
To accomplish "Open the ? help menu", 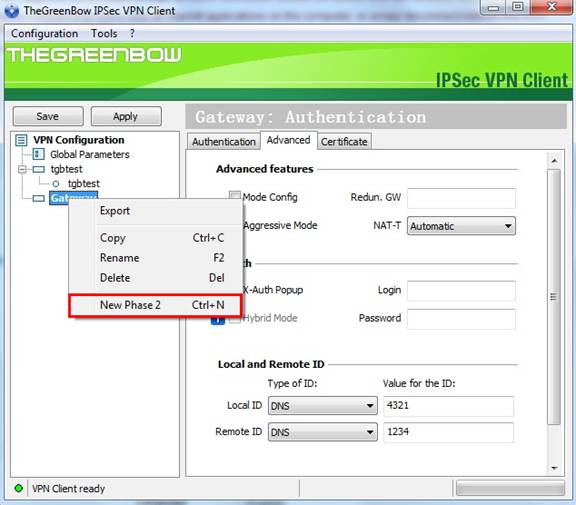I will [132, 33].
